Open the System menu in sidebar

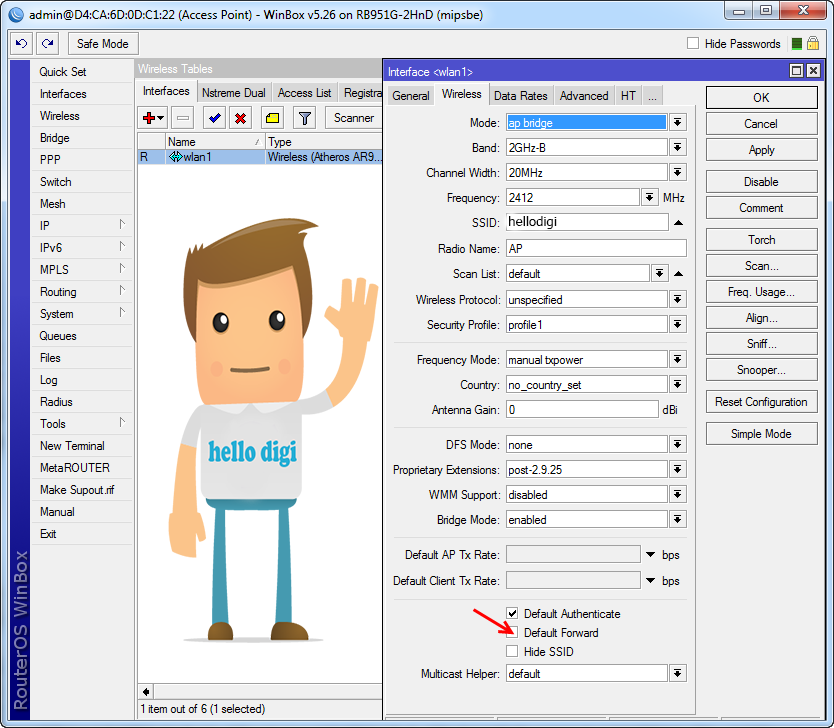coord(81,314)
